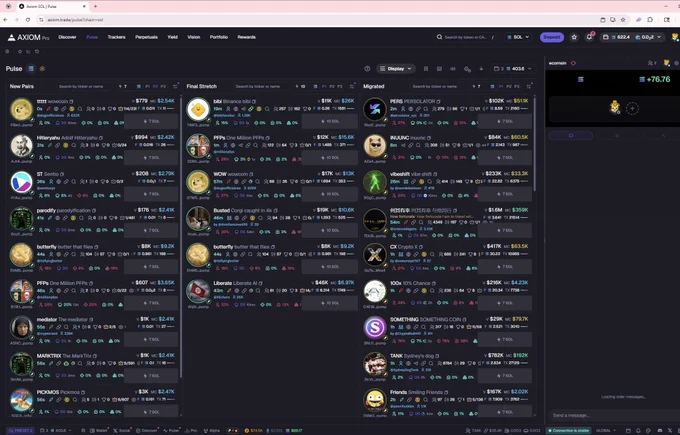This screenshot has height=435, width=680.
Task: Select preset P3 in New Pairs
Action: [x=163, y=86]
